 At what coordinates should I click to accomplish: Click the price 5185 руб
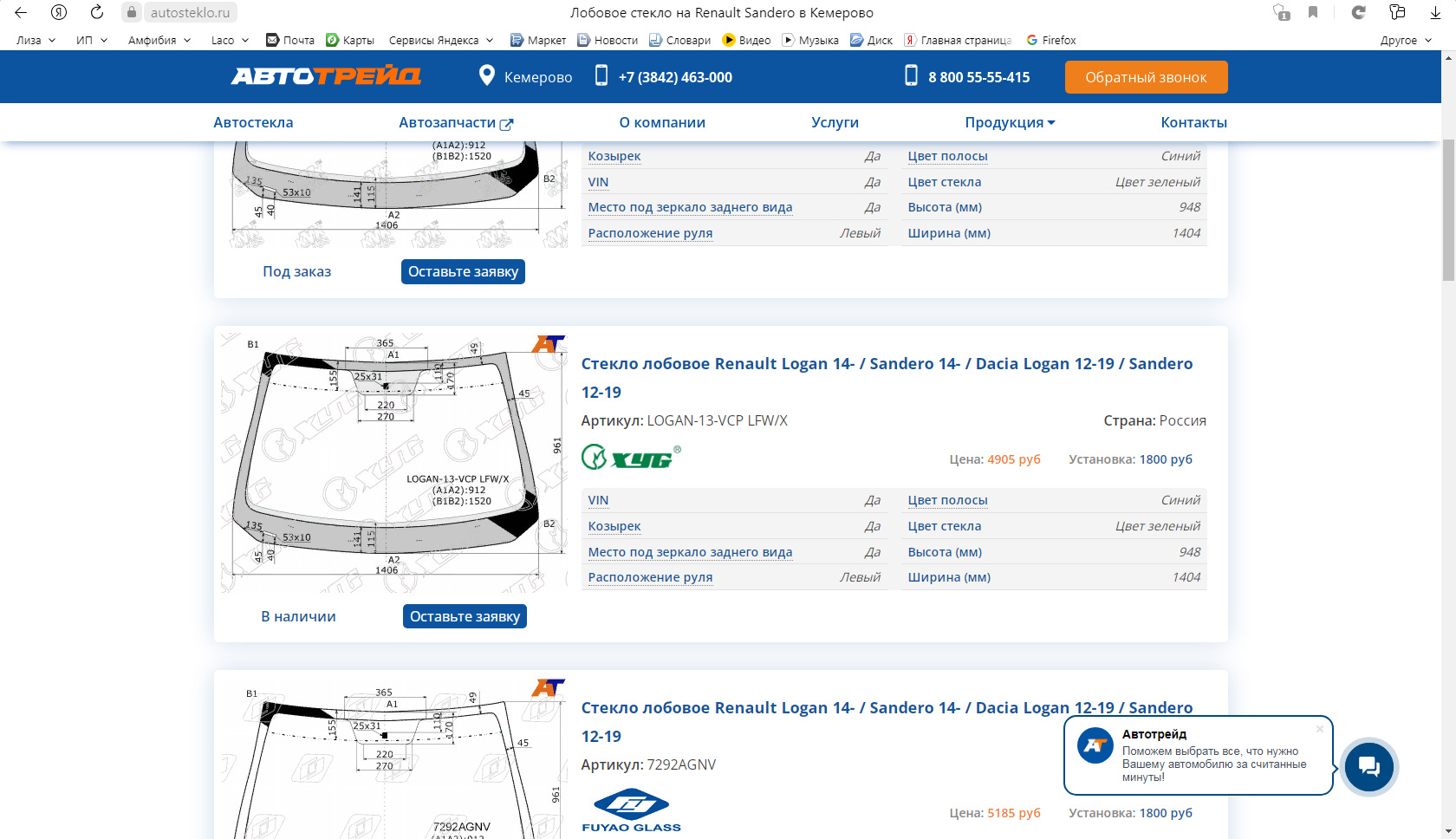coord(1014,813)
